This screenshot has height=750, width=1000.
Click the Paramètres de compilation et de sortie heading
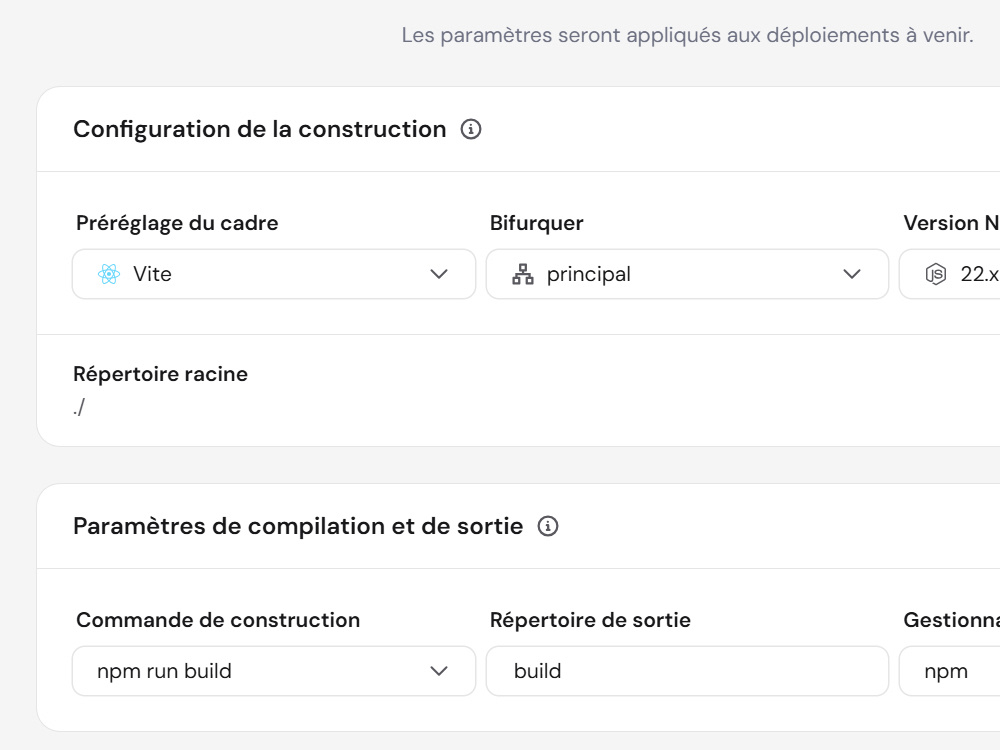pos(298,526)
